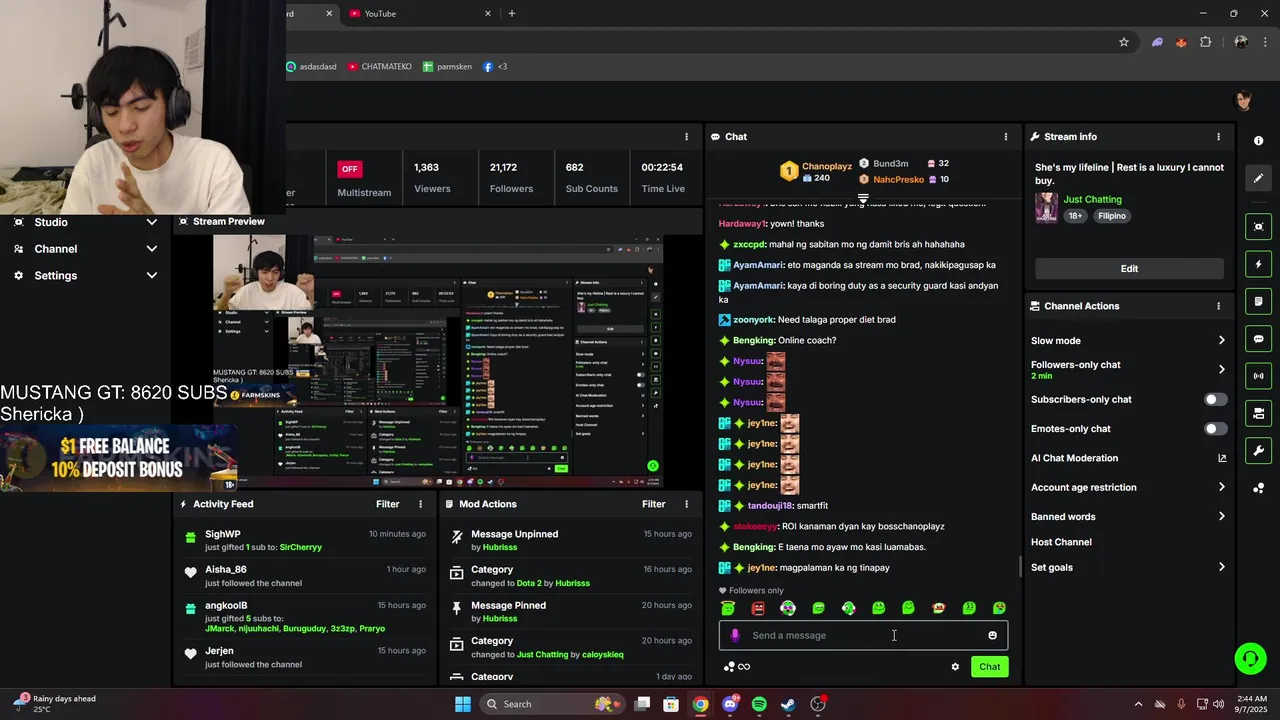Click SirCherryy in the Activity Feed
This screenshot has height=720, width=1280.
(301, 547)
